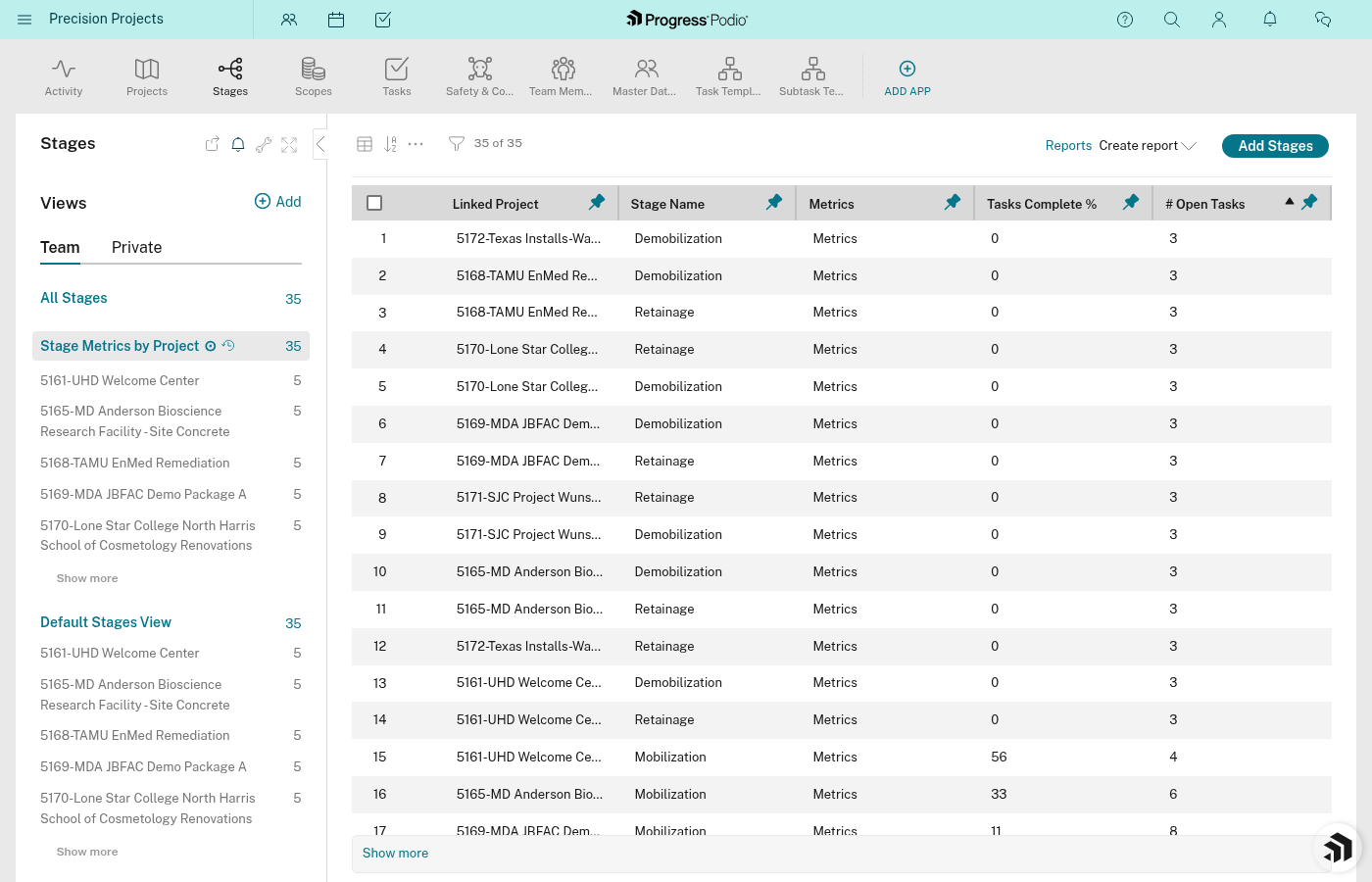Expand more projects under Stage Metrics by Project
The height and width of the screenshot is (882, 1372).
(86, 577)
